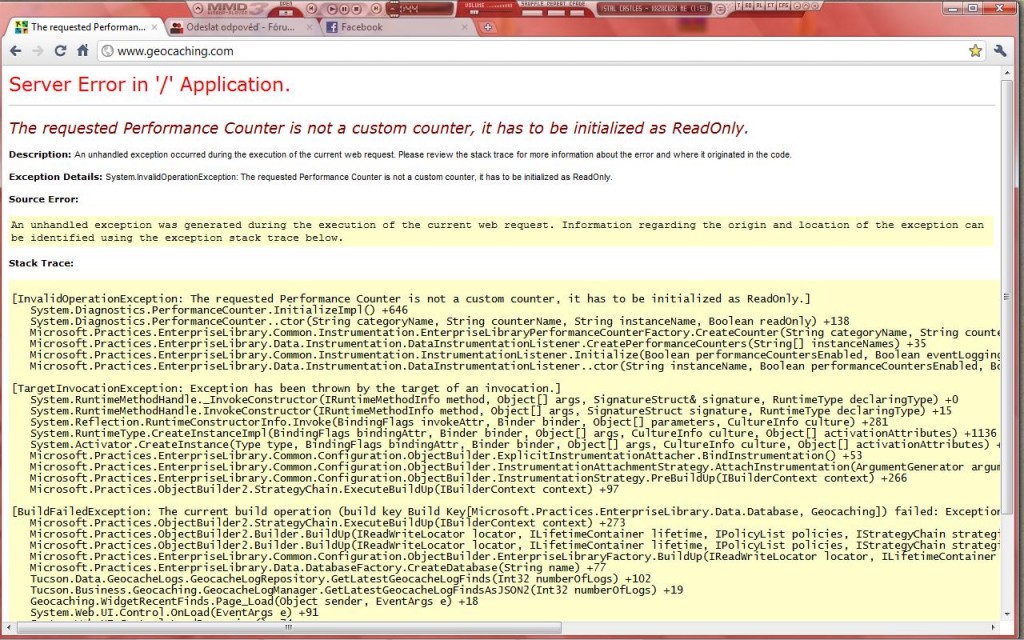Click the vertical scrollbar thumb

1006,295
